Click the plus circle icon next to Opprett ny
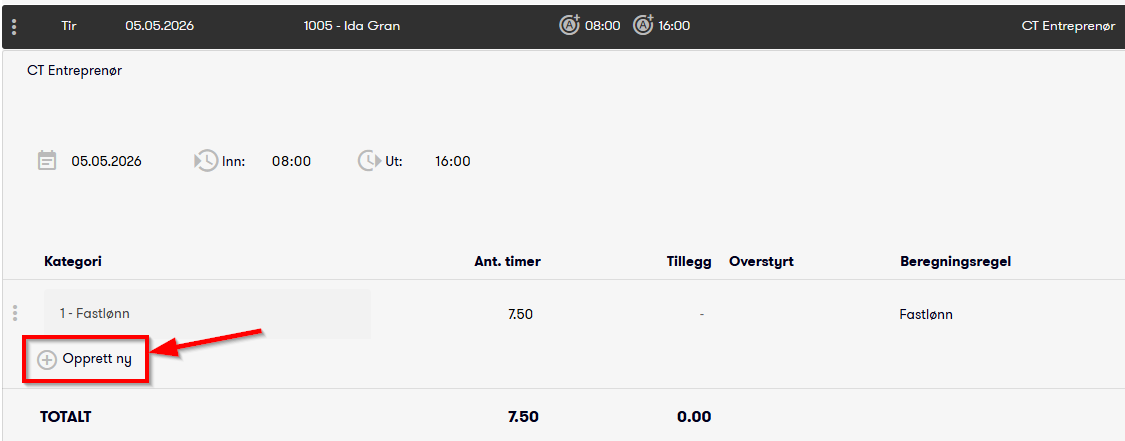 pos(47,360)
